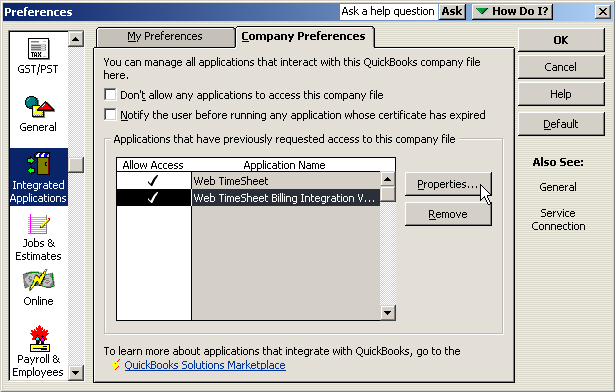Click the Properties... button
The width and height of the screenshot is (615, 392).
pyautogui.click(x=448, y=184)
